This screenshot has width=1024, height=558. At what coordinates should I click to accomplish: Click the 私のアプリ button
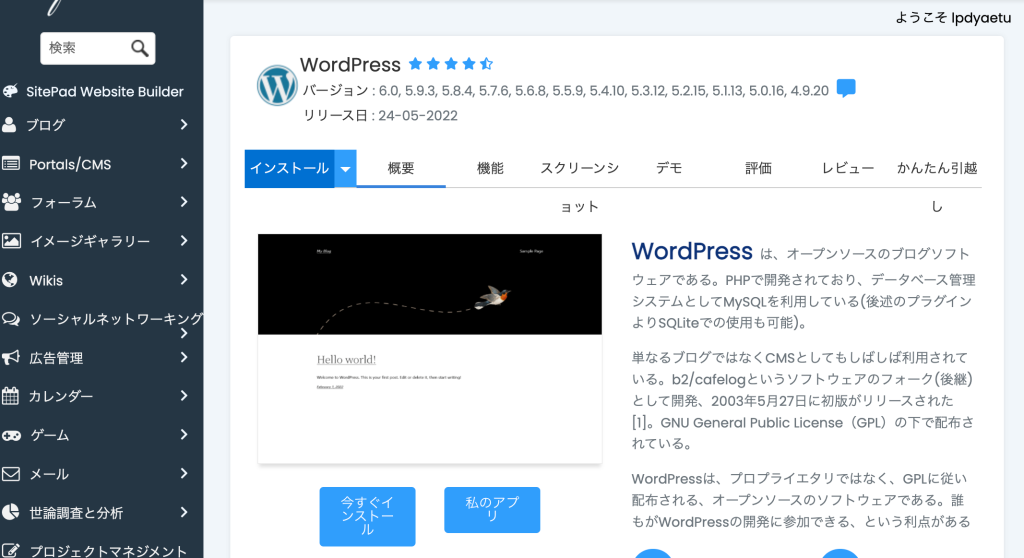[x=492, y=510]
